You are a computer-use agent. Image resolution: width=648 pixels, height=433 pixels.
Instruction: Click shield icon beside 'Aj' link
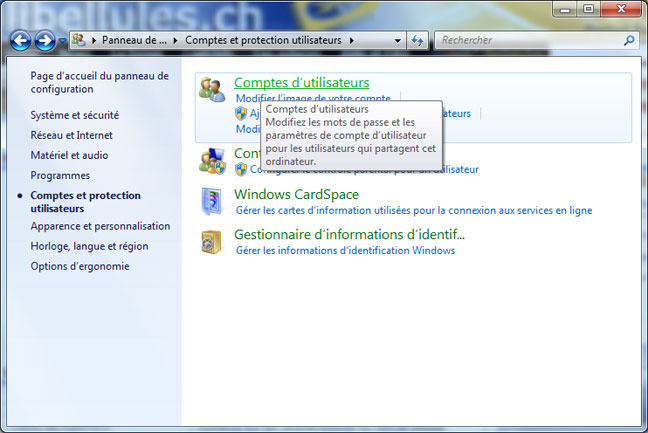[241, 113]
